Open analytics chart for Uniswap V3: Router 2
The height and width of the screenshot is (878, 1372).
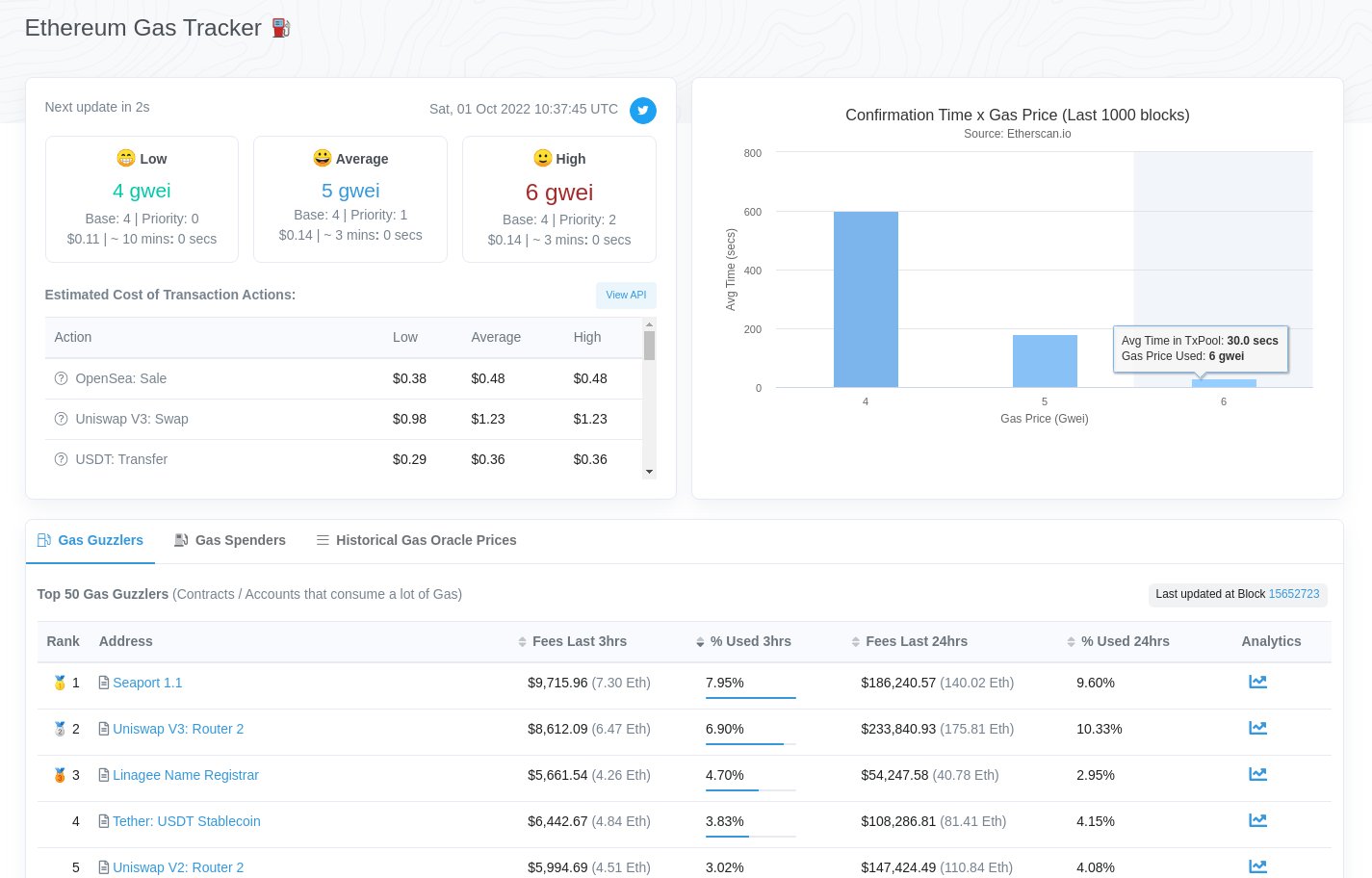pyautogui.click(x=1257, y=728)
